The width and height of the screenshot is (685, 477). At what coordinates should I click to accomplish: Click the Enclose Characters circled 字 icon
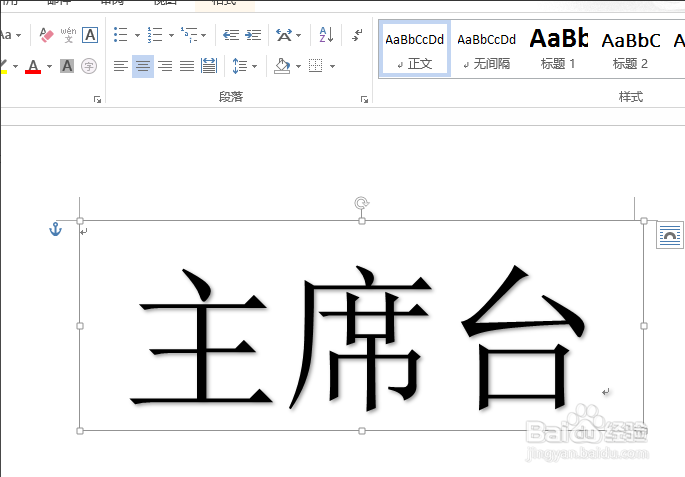[89, 66]
